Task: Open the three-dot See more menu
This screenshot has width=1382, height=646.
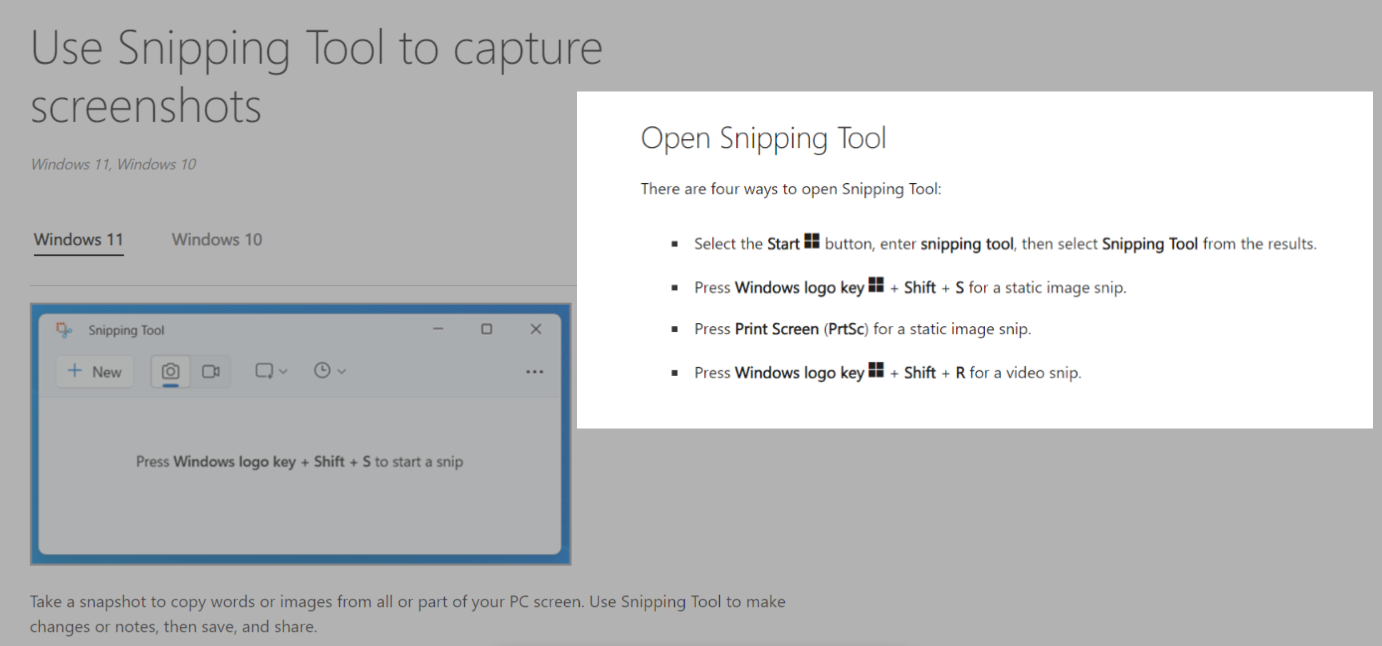Action: point(535,372)
